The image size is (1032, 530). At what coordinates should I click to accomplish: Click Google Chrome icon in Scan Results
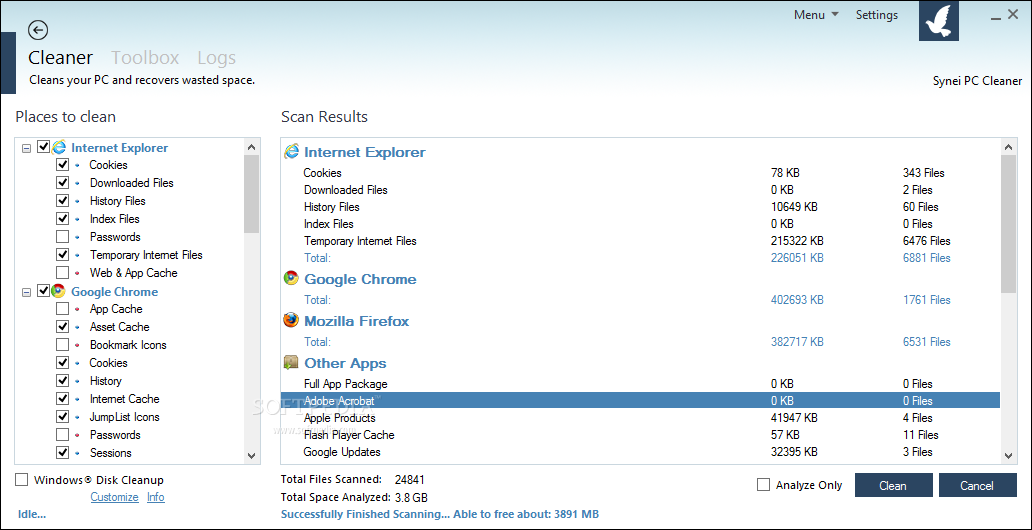292,278
